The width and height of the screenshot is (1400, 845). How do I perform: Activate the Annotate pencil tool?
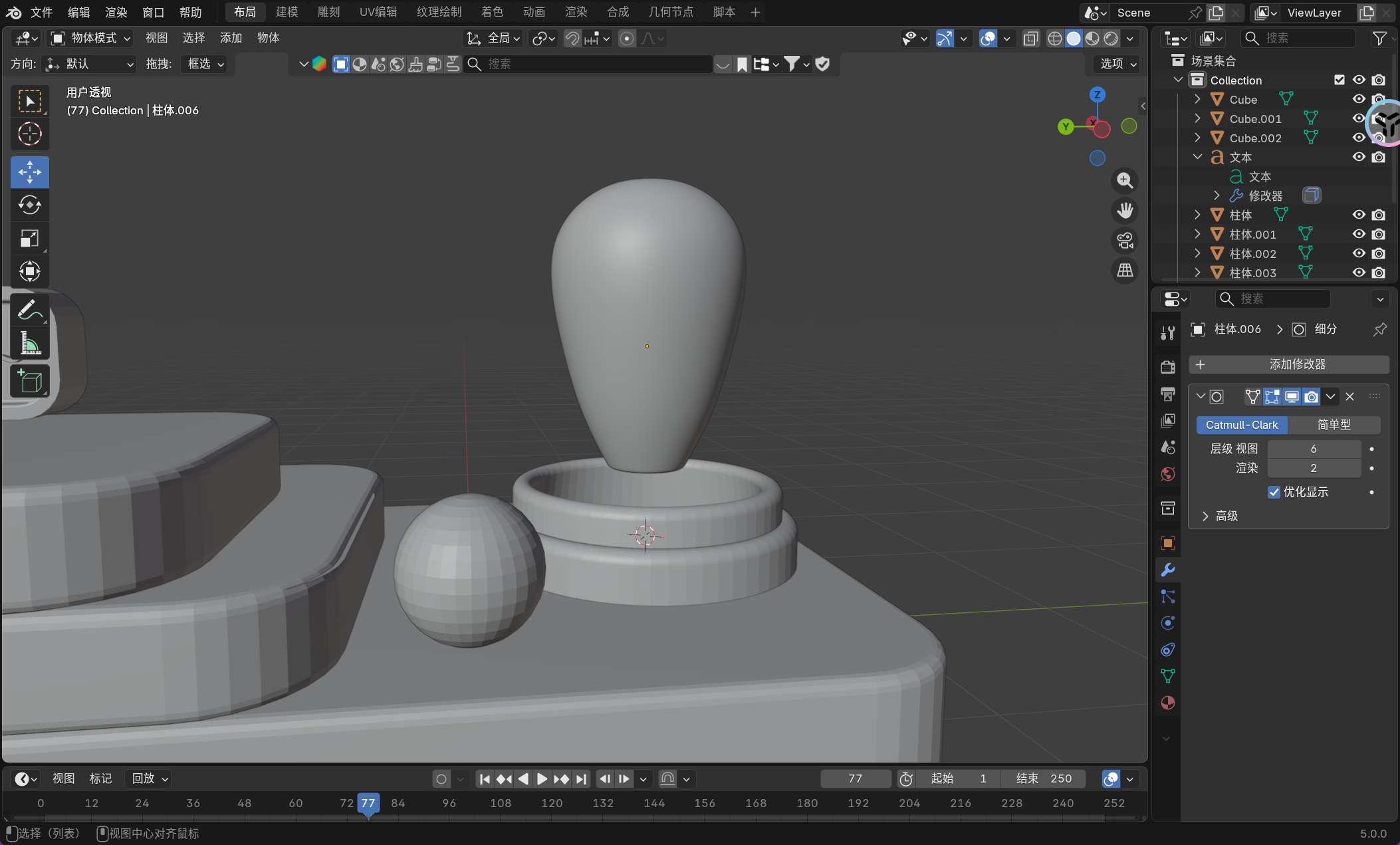pyautogui.click(x=29, y=310)
